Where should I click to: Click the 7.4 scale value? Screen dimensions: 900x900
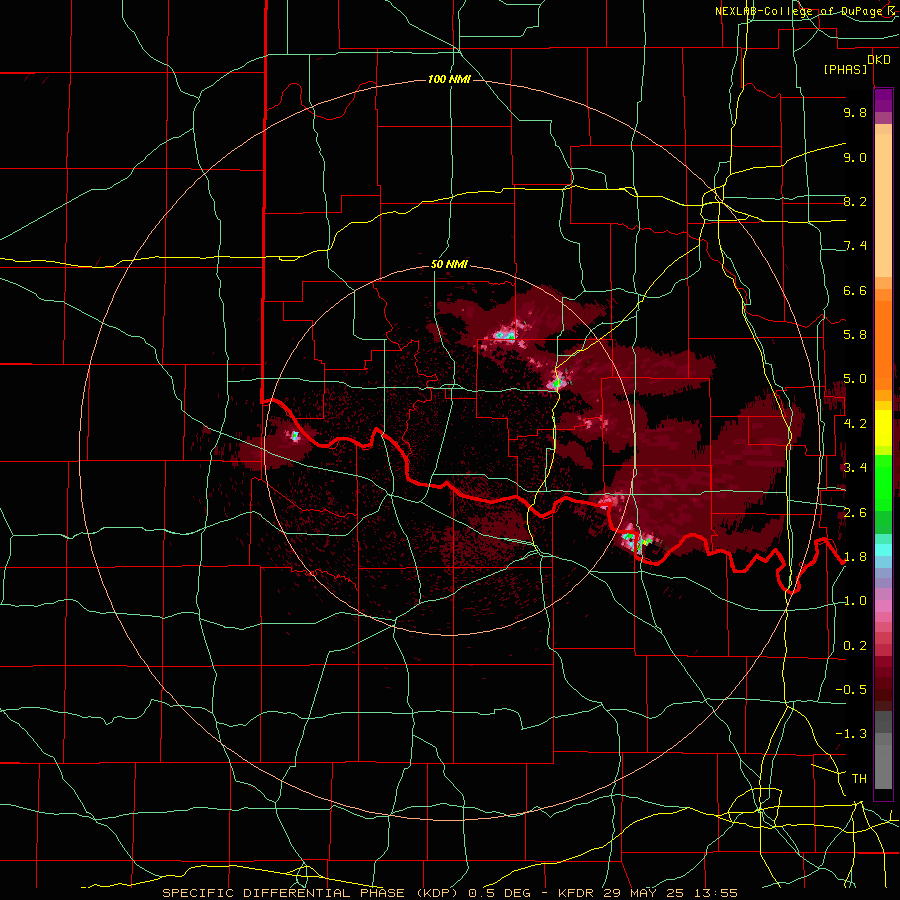[x=855, y=246]
